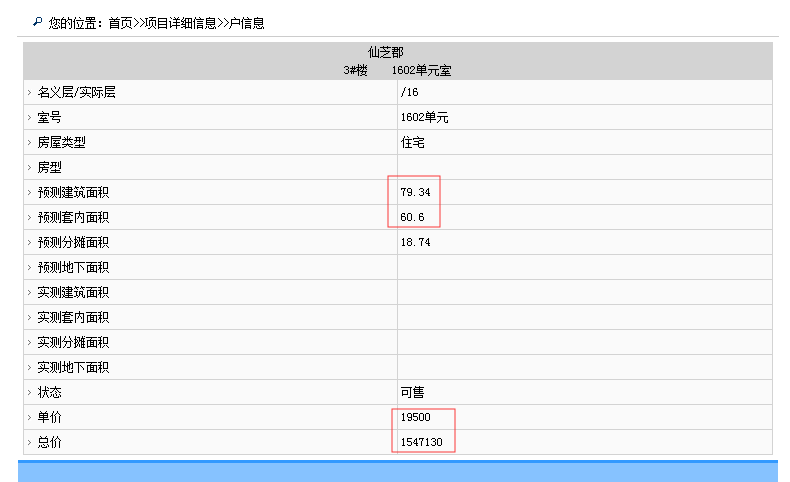Click the 名义层/实际层 row label
The width and height of the screenshot is (790, 482).
[77, 92]
